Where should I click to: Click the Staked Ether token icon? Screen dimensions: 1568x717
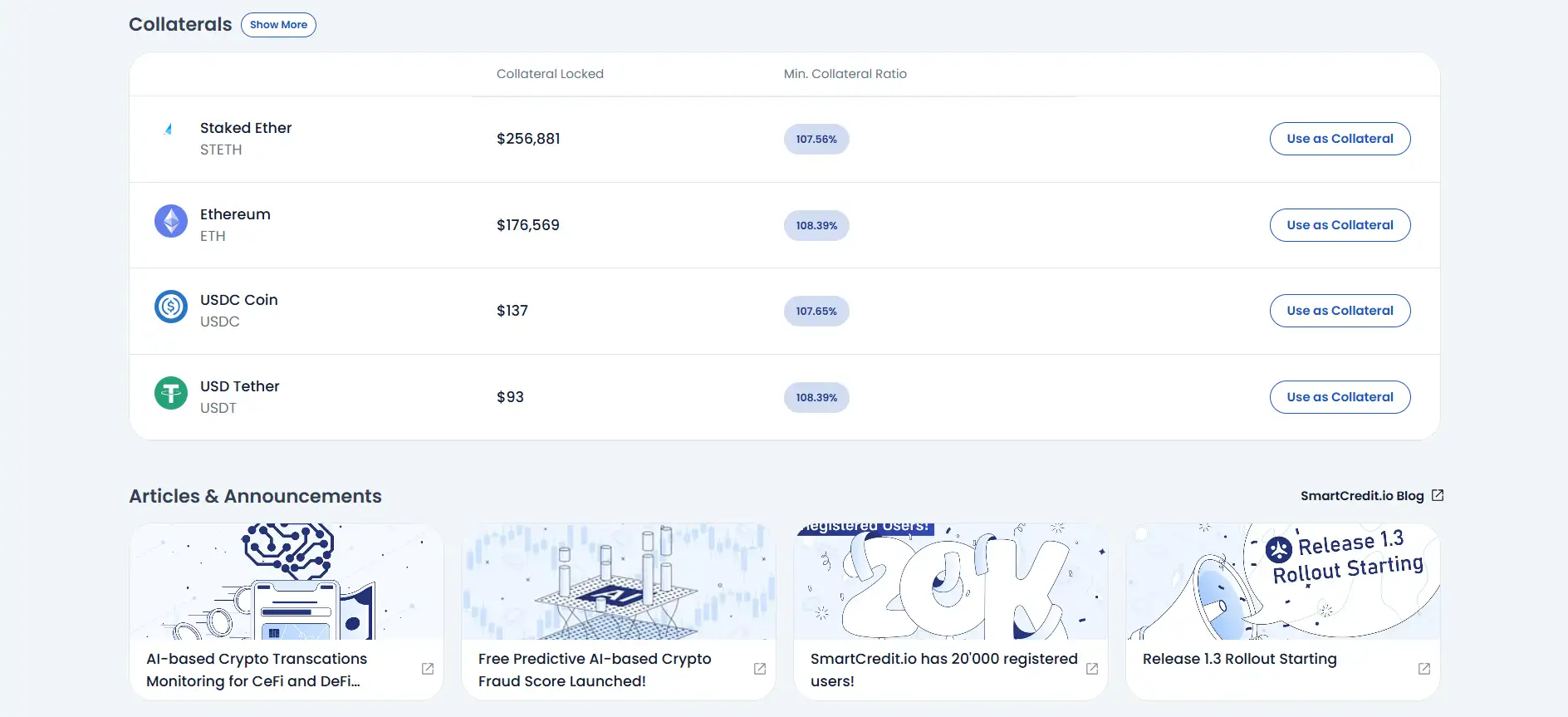169,130
